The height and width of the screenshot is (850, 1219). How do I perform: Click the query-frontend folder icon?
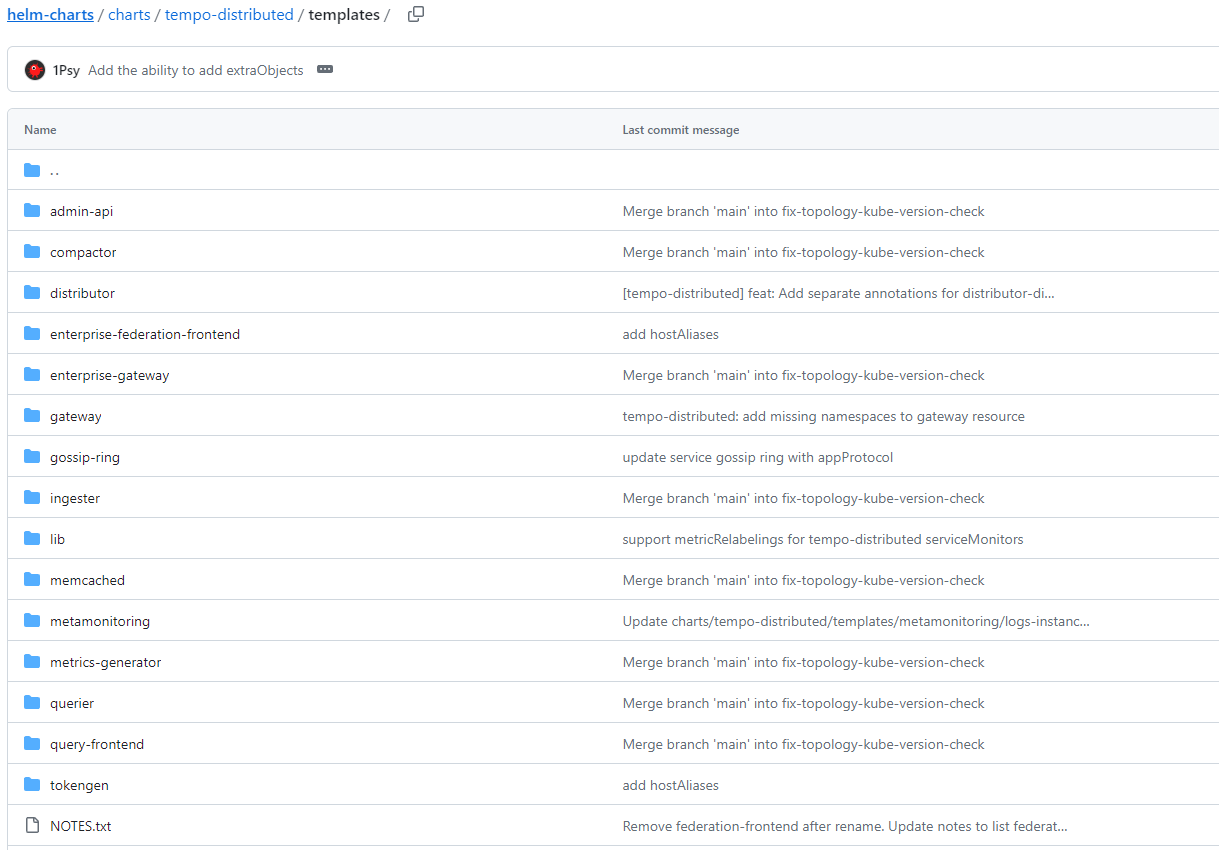coord(32,744)
